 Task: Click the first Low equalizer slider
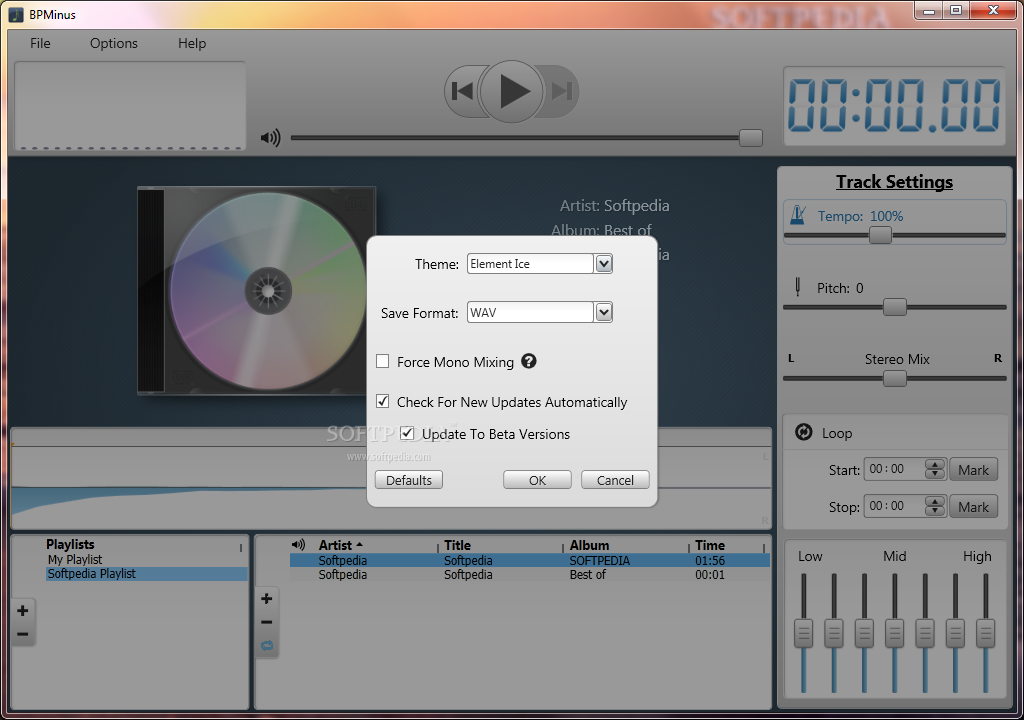(803, 633)
